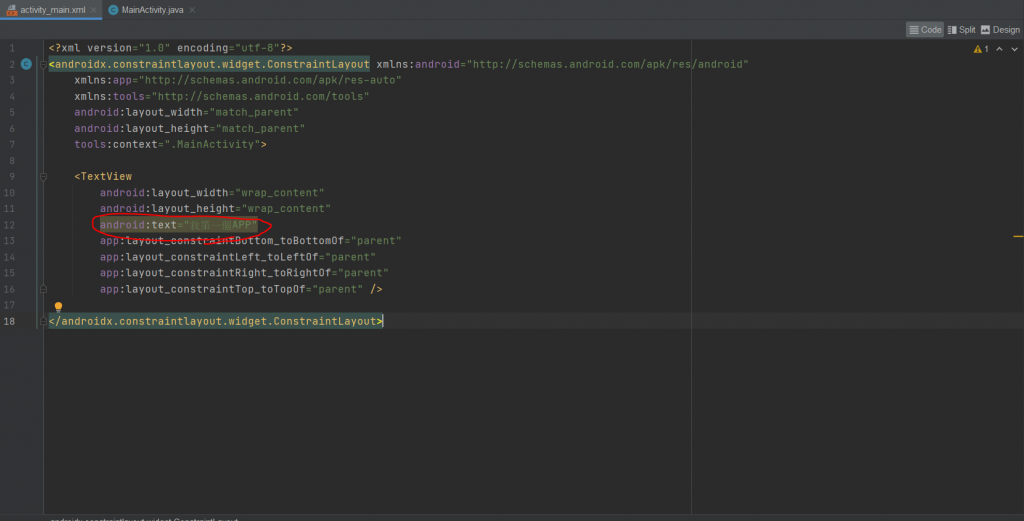Viewport: 1024px width, 521px height.
Task: Click the fold end marker at line 18
Action: point(43,321)
